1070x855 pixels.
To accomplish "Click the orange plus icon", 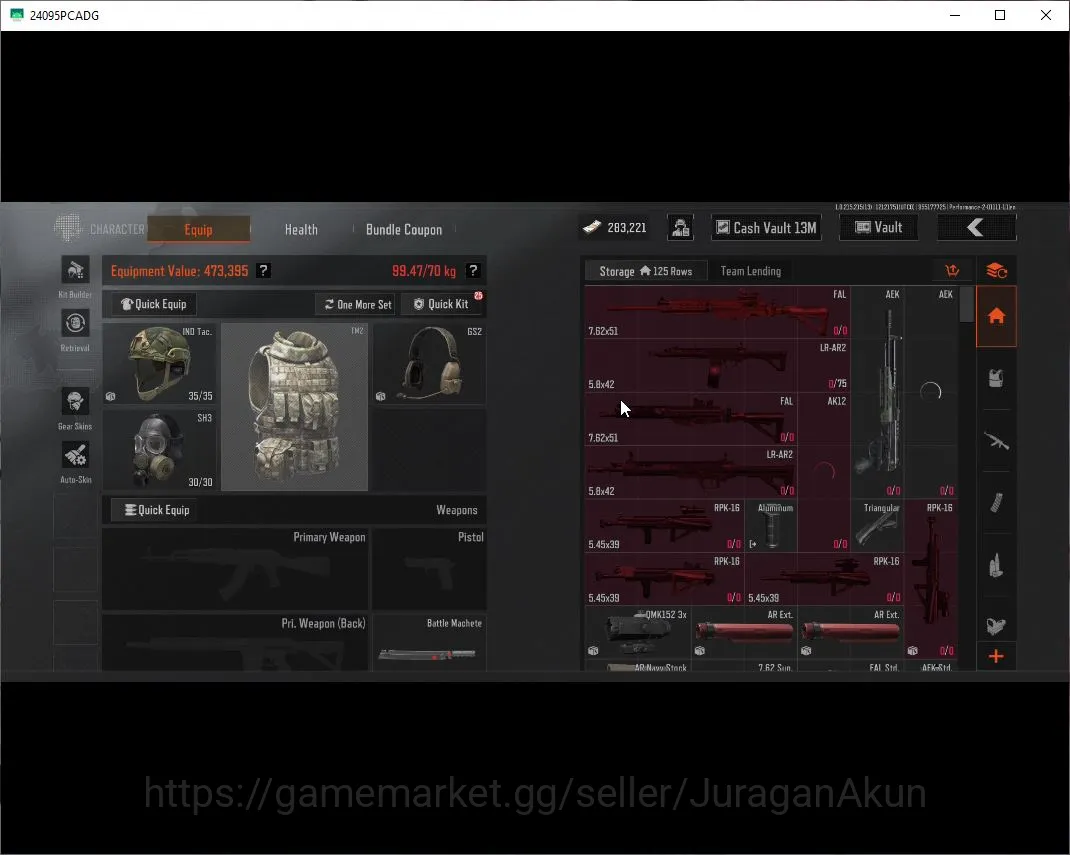I will point(996,656).
